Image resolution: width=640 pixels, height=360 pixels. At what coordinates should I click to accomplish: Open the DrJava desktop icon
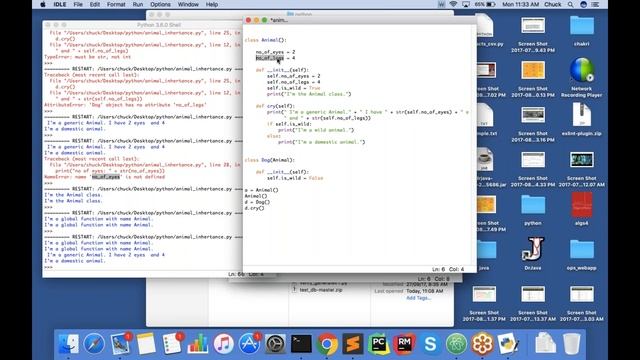pyautogui.click(x=533, y=249)
